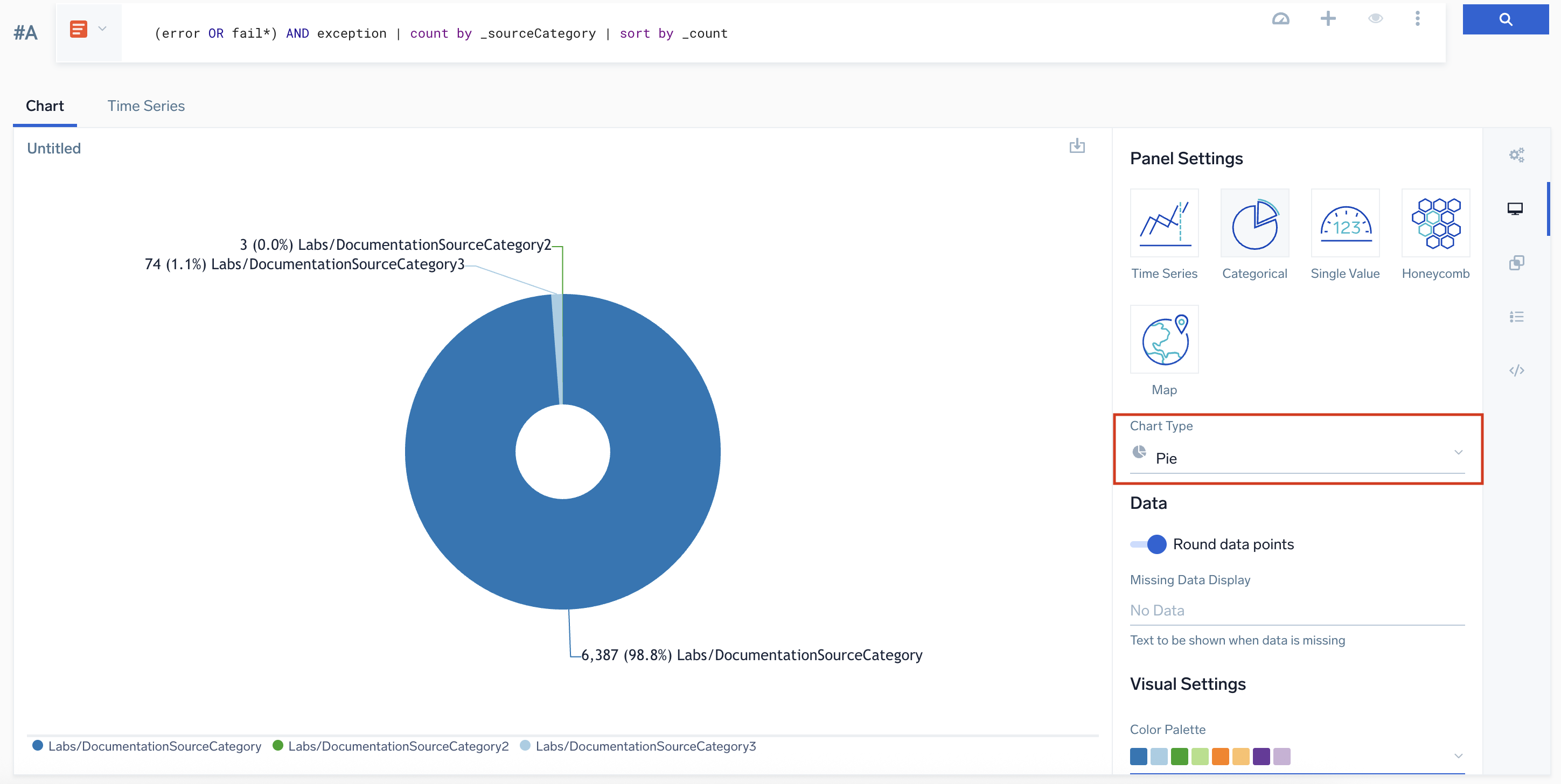Toggle Round data points switch

pos(1148,544)
